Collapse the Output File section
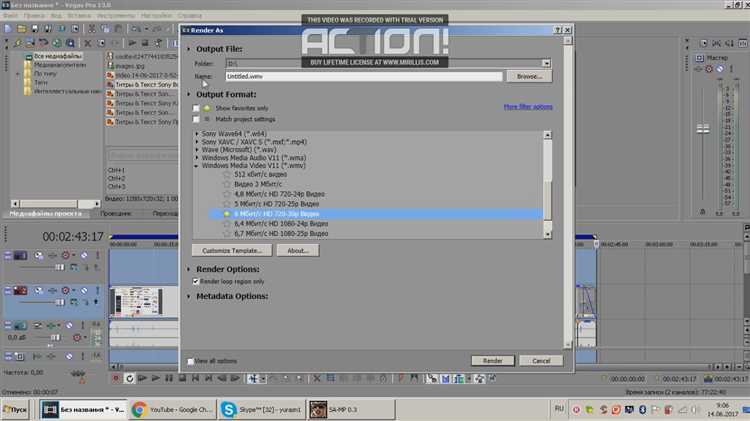750x421 pixels. pyautogui.click(x=188, y=49)
